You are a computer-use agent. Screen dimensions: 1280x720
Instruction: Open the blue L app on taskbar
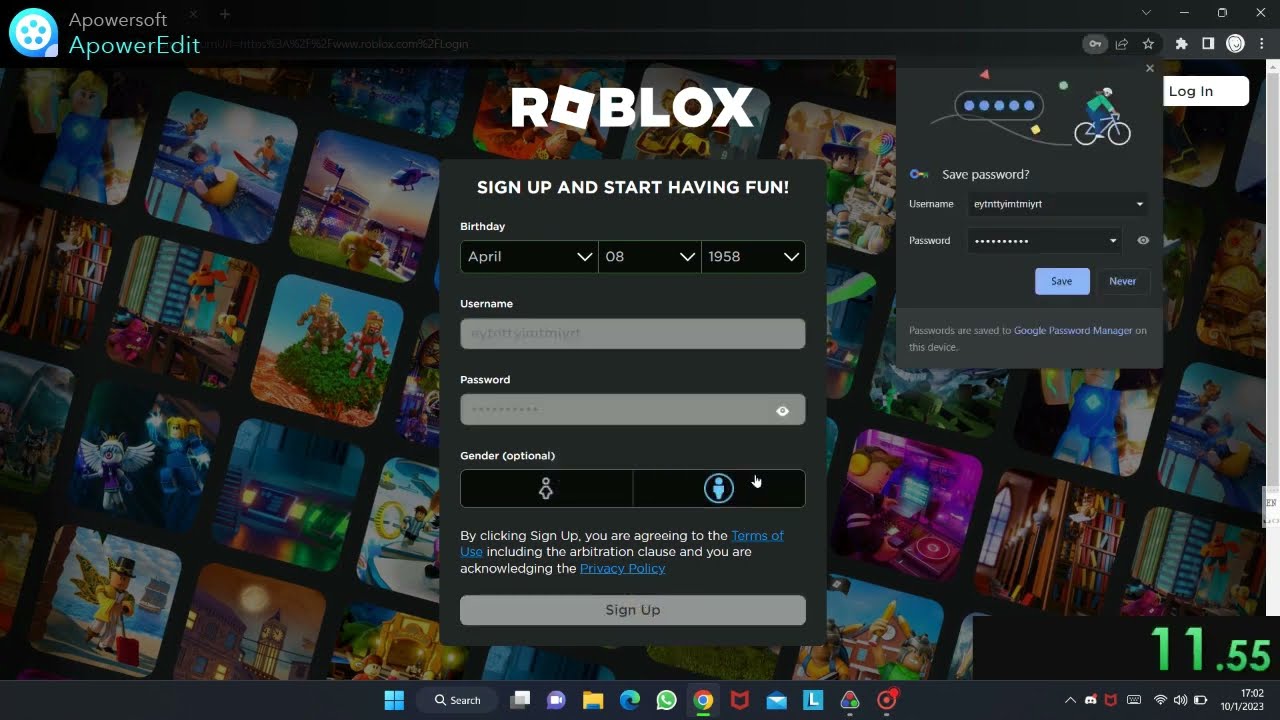point(813,700)
